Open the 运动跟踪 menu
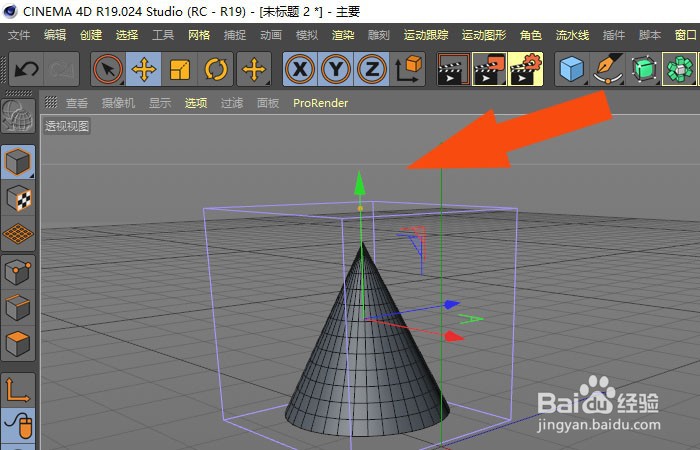The width and height of the screenshot is (700, 450). (x=426, y=35)
